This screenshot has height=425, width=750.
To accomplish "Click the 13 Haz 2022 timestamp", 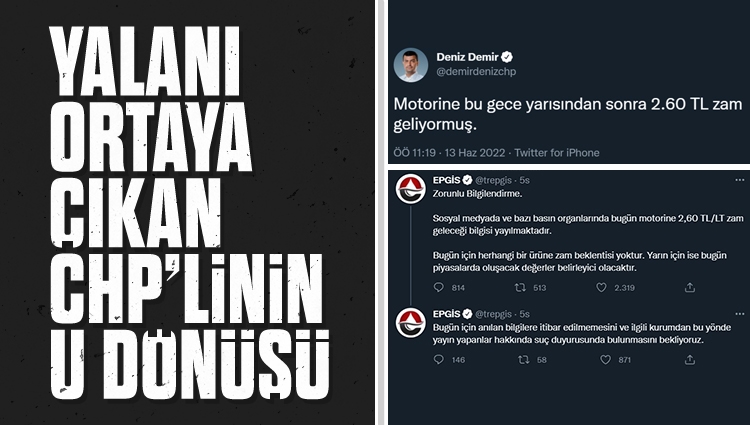I will click(x=475, y=153).
